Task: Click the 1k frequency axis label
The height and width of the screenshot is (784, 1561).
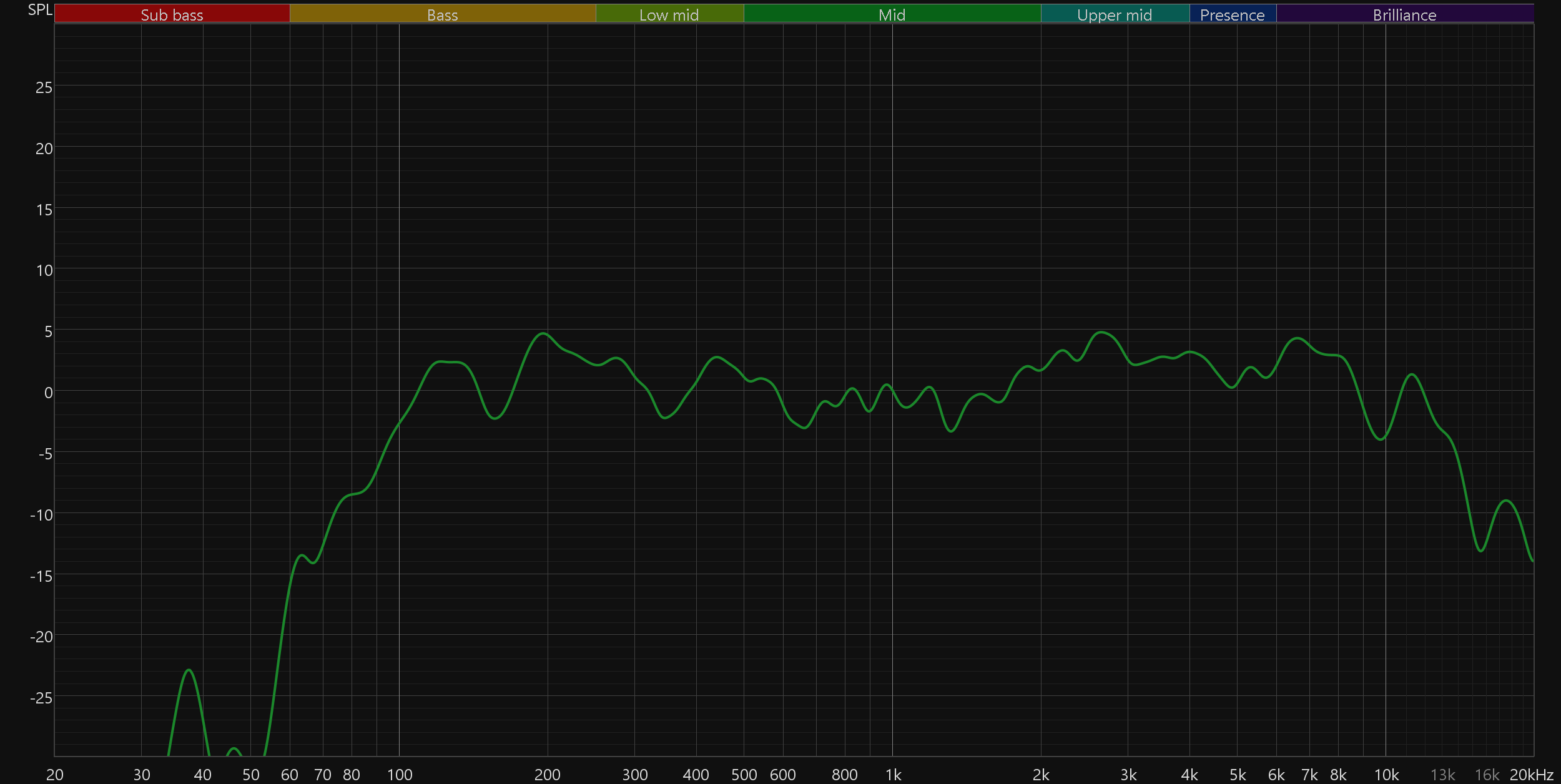Action: point(893,775)
